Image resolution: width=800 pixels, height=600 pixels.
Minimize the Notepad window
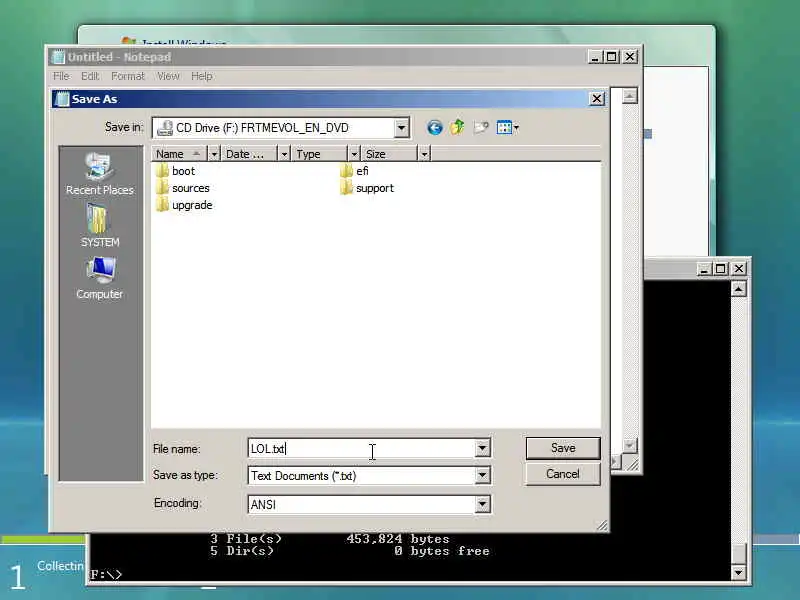[595, 56]
